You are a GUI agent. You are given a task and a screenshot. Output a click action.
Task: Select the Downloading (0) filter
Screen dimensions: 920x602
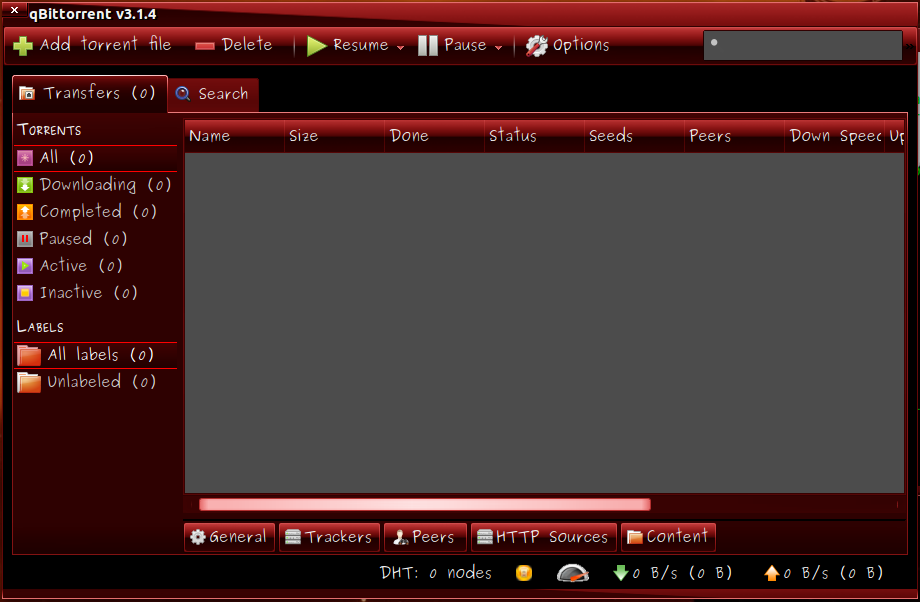pyautogui.click(x=95, y=185)
